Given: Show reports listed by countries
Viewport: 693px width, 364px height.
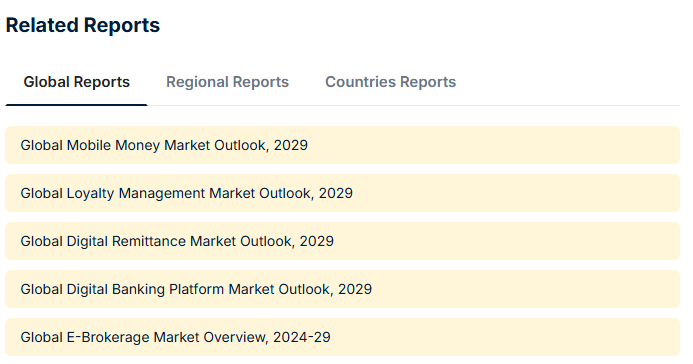Looking at the screenshot, I should [x=391, y=82].
